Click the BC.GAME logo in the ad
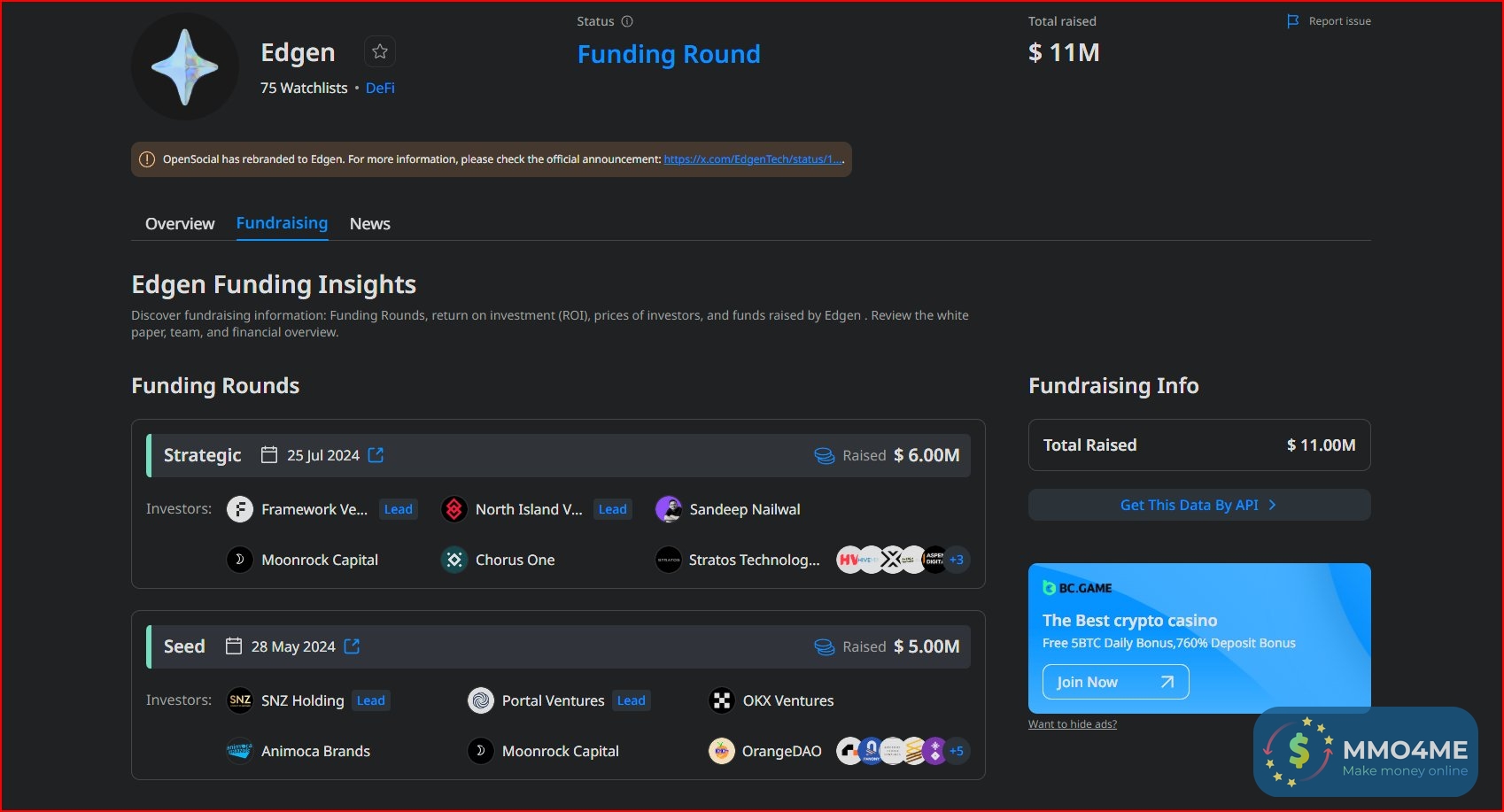Image resolution: width=1504 pixels, height=812 pixels. point(1077,588)
